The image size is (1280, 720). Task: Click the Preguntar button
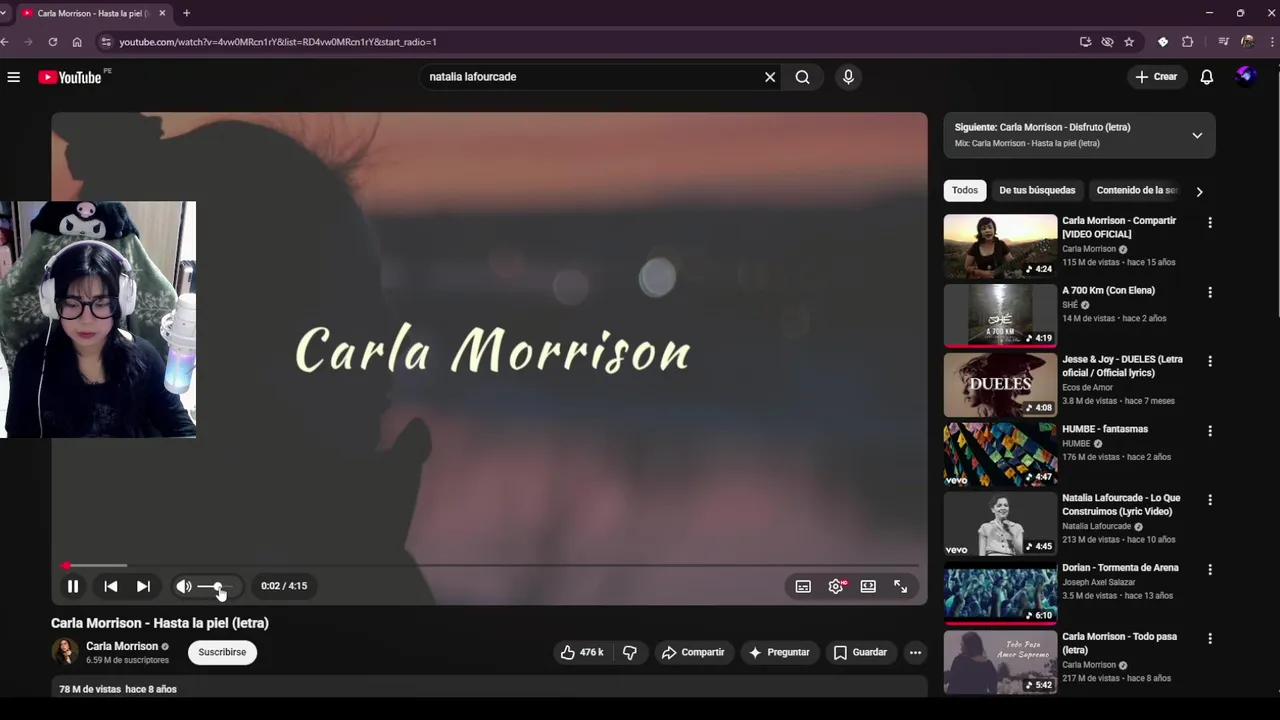click(779, 652)
